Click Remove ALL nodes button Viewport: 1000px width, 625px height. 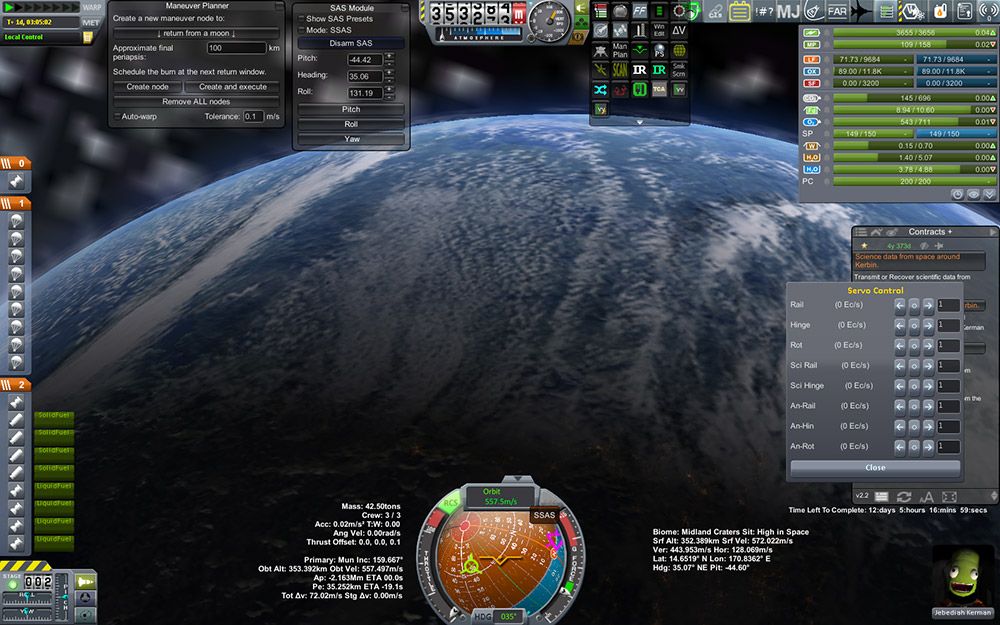click(x=196, y=101)
